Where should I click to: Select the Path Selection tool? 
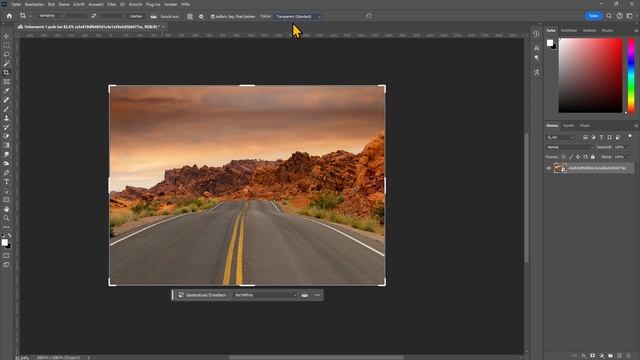coord(6,191)
